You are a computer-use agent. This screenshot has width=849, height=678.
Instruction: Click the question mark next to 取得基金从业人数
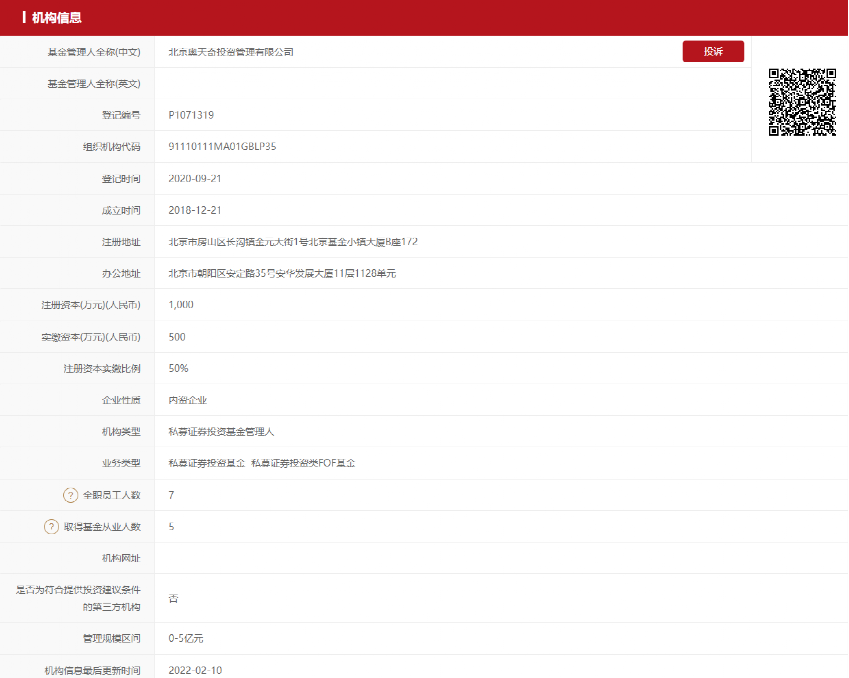point(51,527)
